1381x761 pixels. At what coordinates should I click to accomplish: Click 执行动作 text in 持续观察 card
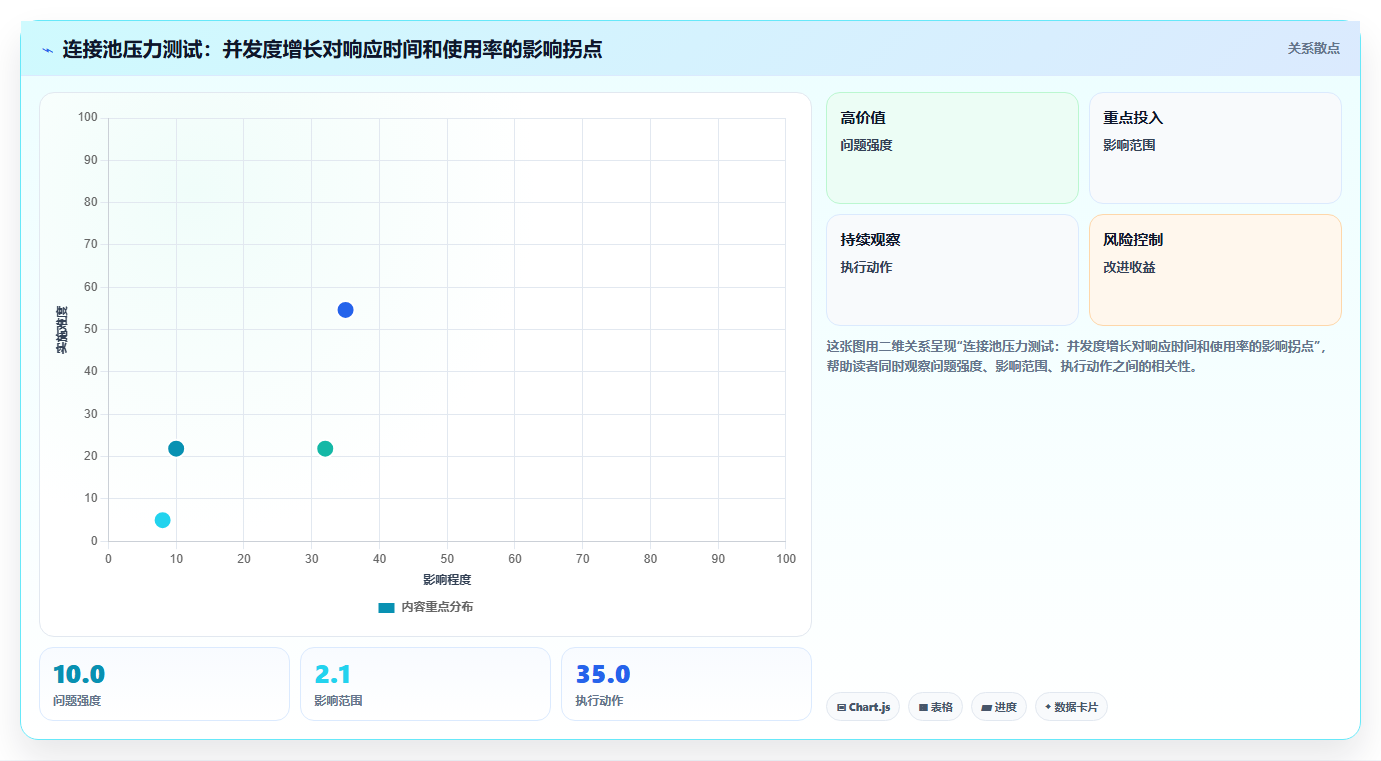(x=866, y=267)
